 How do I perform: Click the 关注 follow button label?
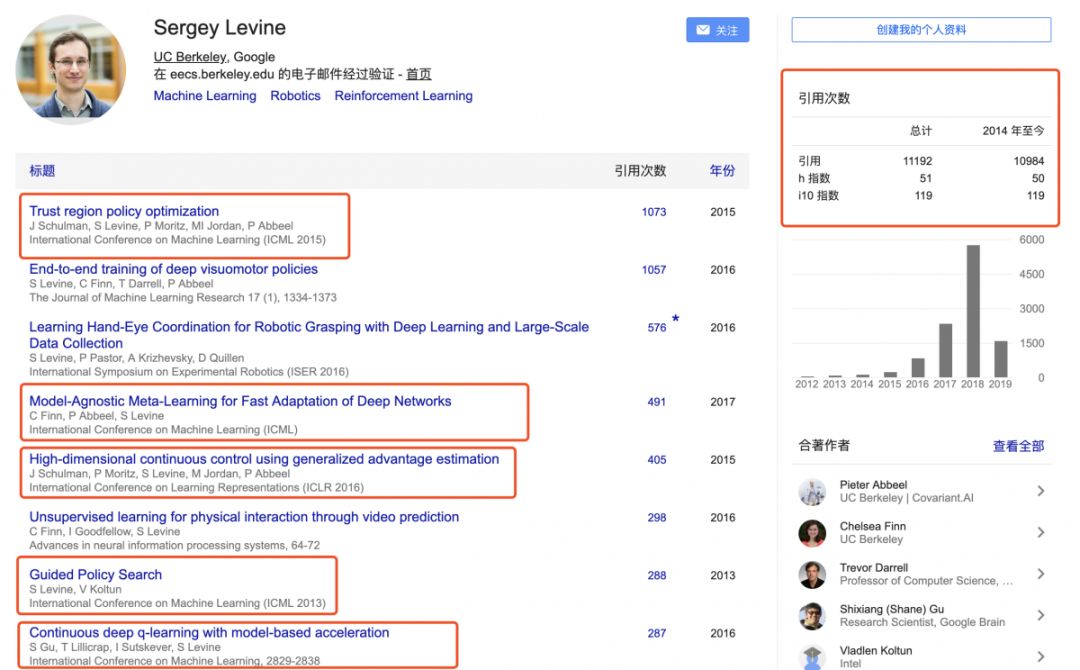pyautogui.click(x=726, y=30)
